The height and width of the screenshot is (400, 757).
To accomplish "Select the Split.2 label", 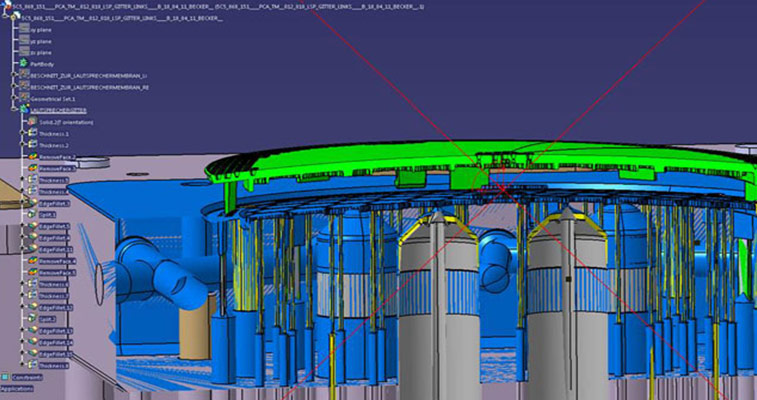I will [47, 319].
